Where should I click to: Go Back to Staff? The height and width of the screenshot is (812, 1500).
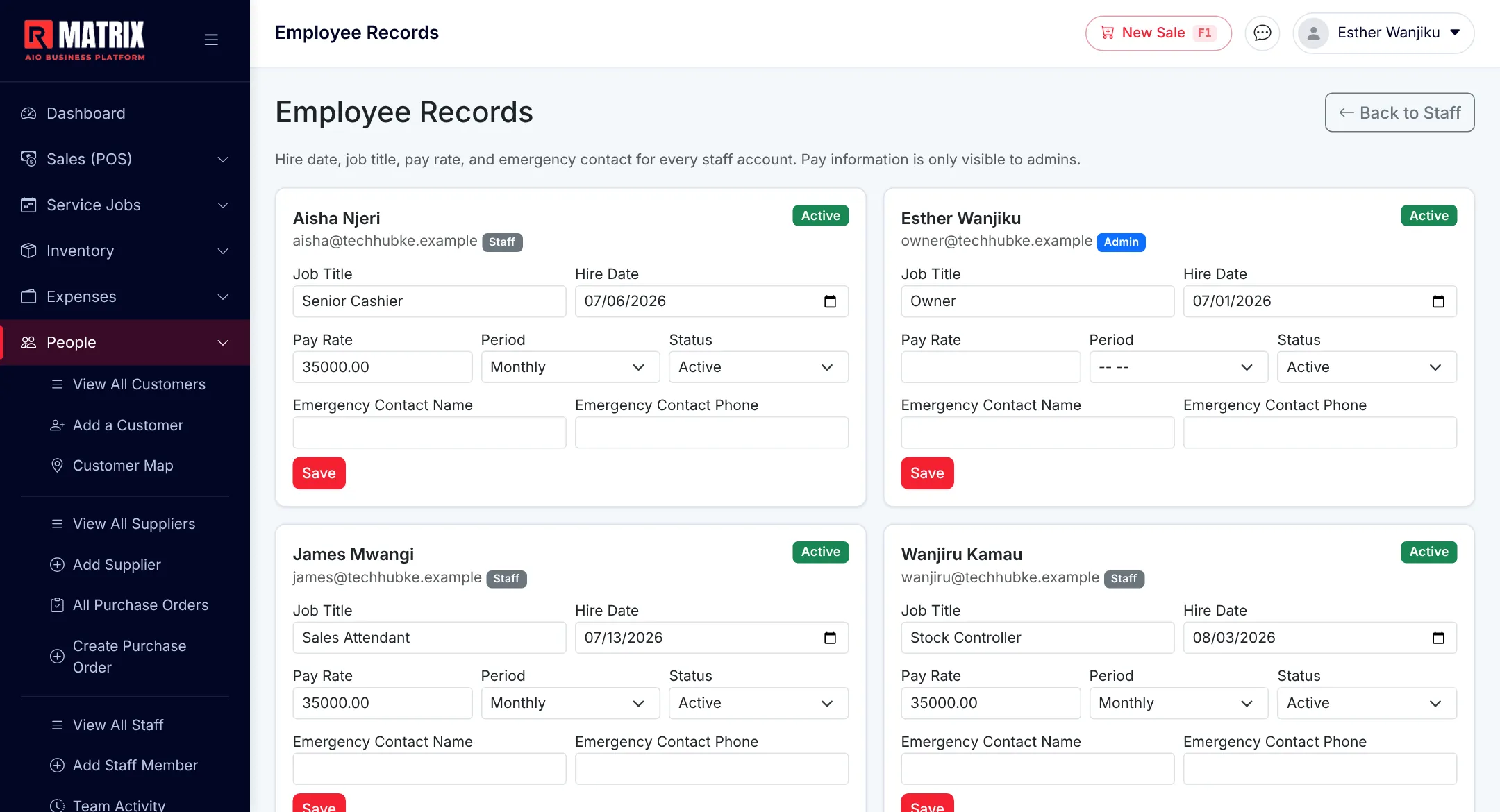1399,112
